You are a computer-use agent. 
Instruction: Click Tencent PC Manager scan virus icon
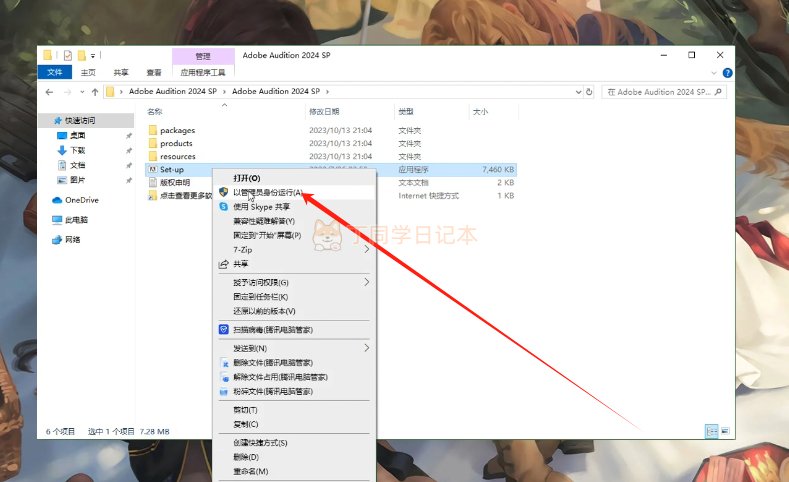point(223,330)
